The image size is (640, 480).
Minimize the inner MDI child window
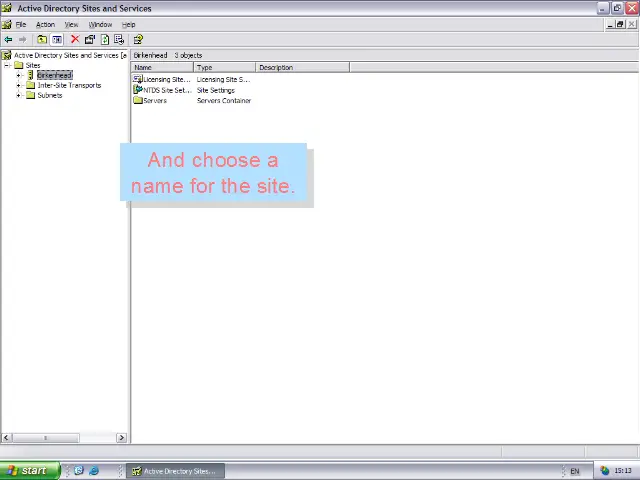610,24
